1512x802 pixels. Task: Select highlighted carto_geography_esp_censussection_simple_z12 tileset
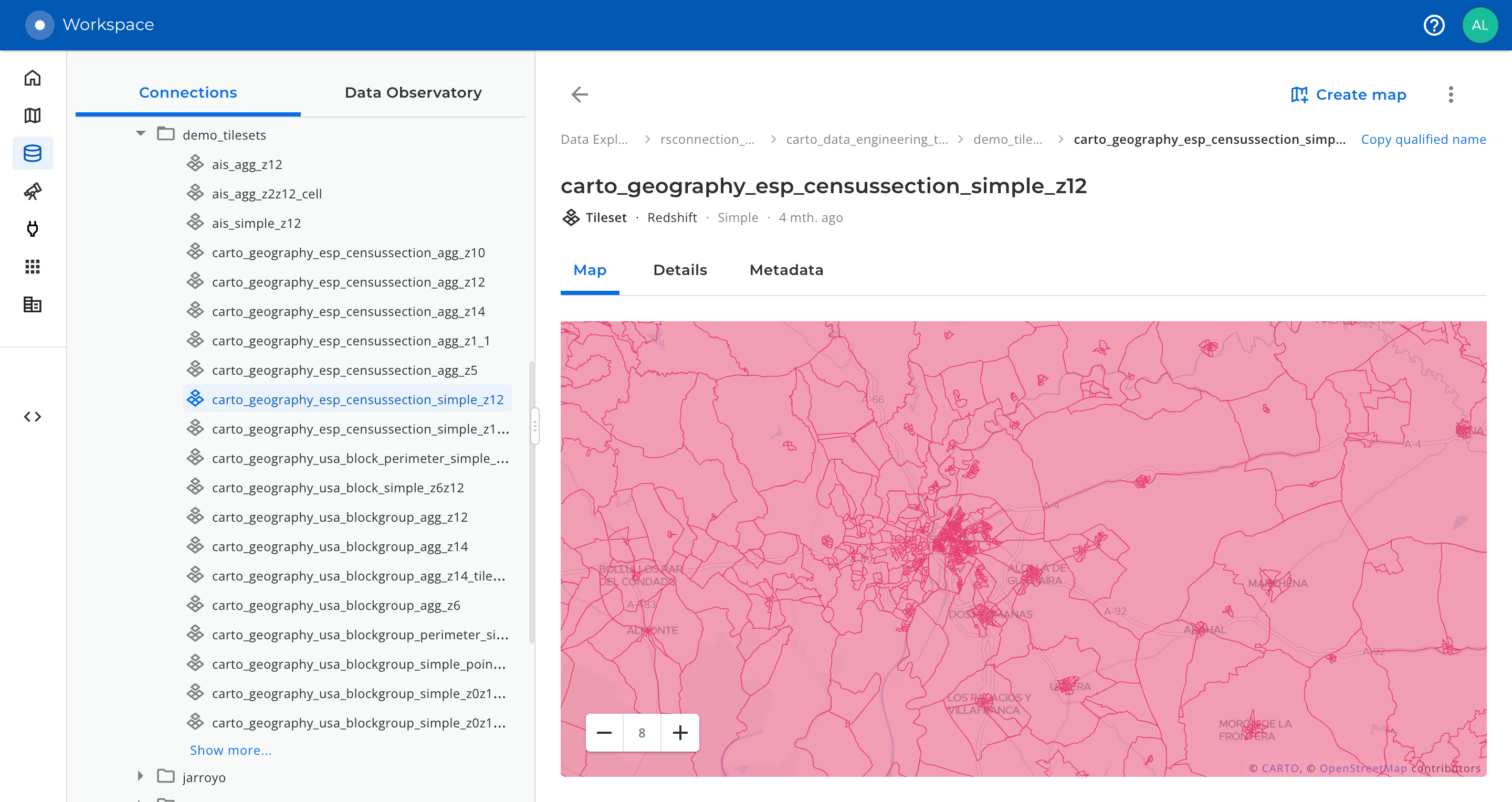pos(348,399)
